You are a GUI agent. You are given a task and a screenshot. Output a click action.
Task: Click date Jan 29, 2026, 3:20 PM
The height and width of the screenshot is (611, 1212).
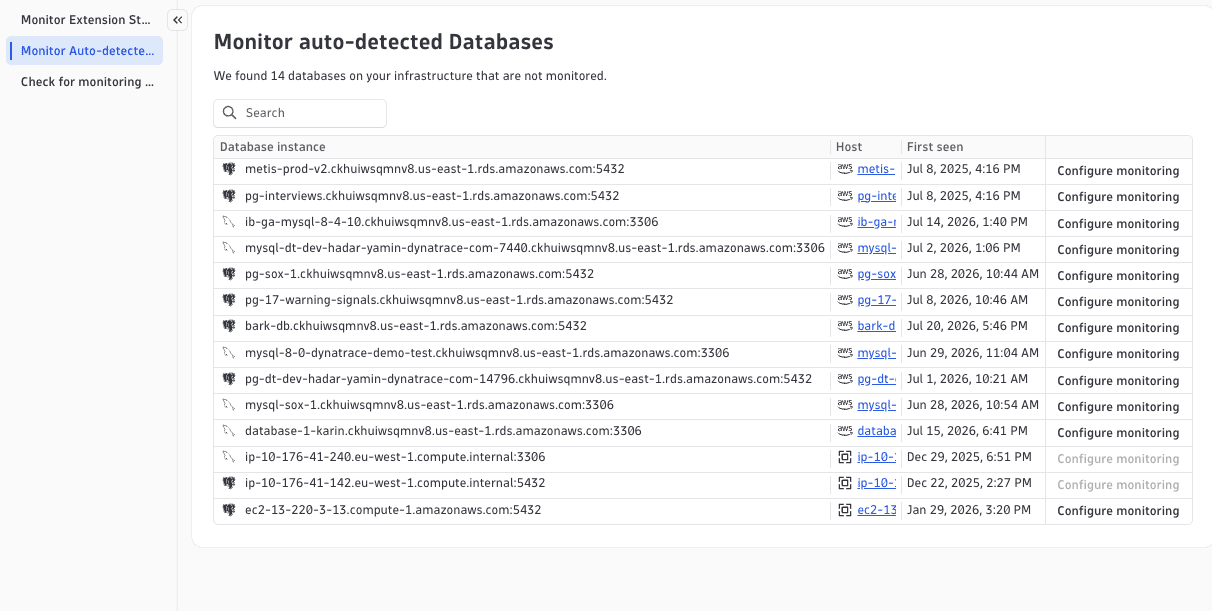pos(969,510)
